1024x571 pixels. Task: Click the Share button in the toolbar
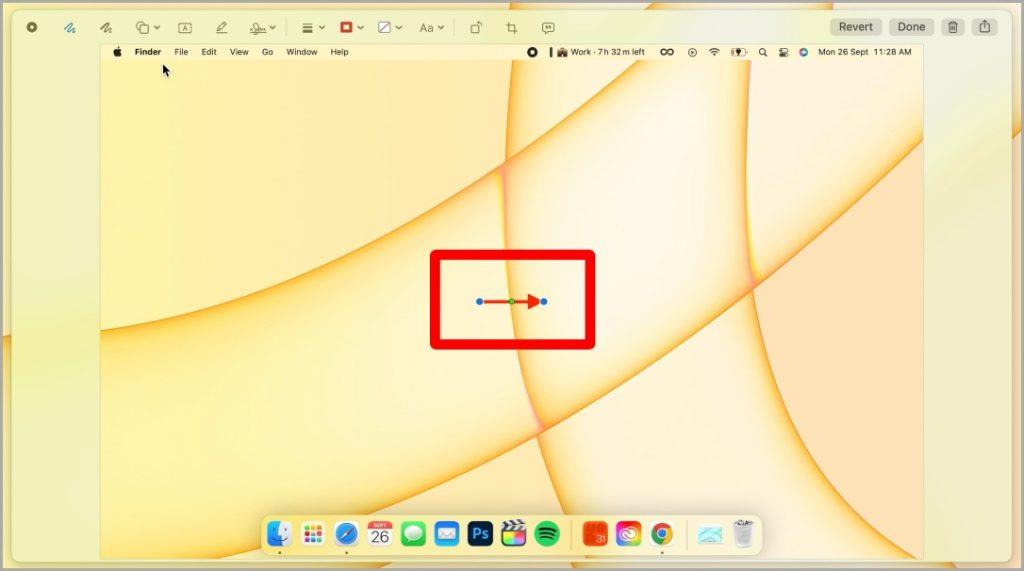[985, 27]
